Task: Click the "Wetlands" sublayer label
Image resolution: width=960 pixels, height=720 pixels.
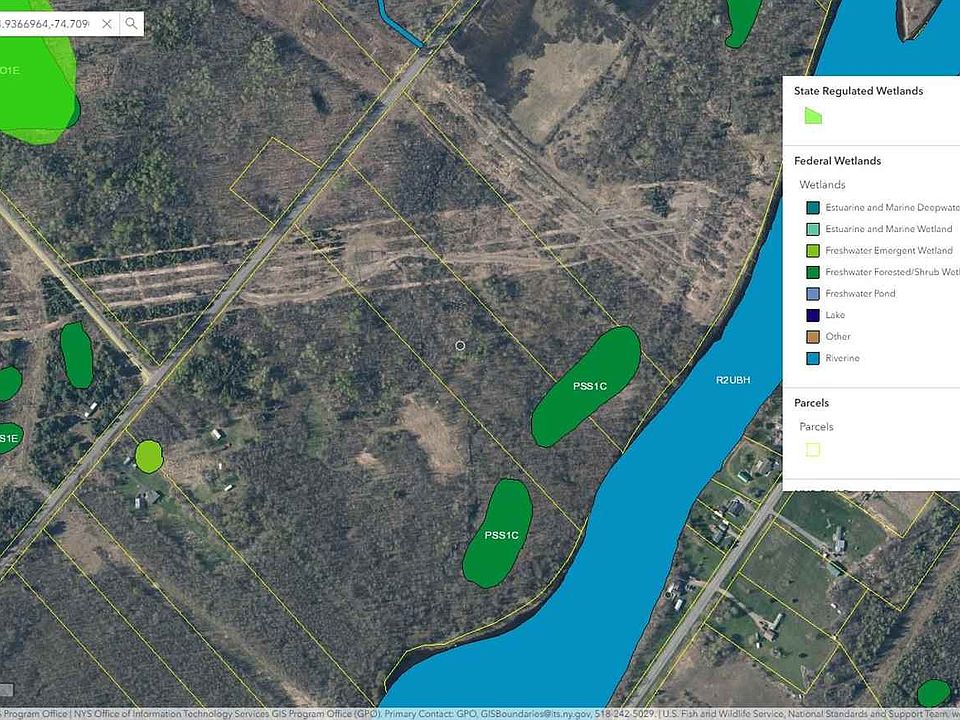Action: 822,185
